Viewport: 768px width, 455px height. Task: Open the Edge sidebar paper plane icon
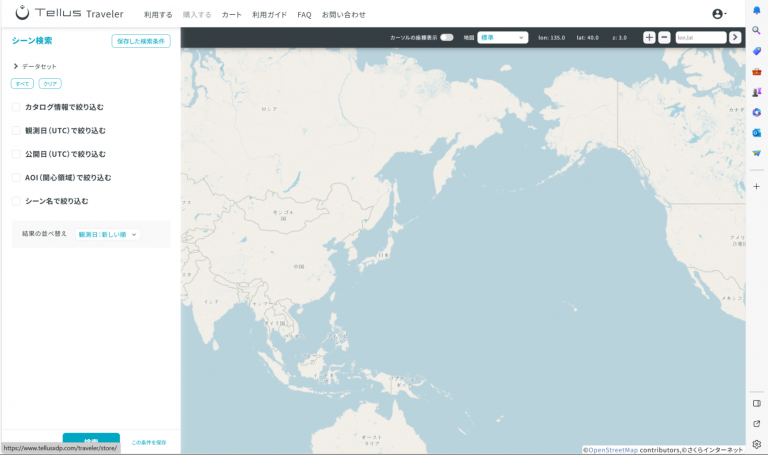pos(757,153)
